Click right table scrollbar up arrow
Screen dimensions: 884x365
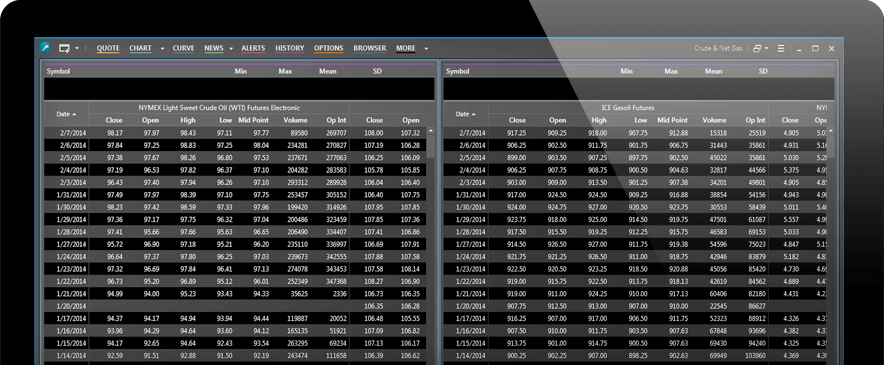point(830,130)
